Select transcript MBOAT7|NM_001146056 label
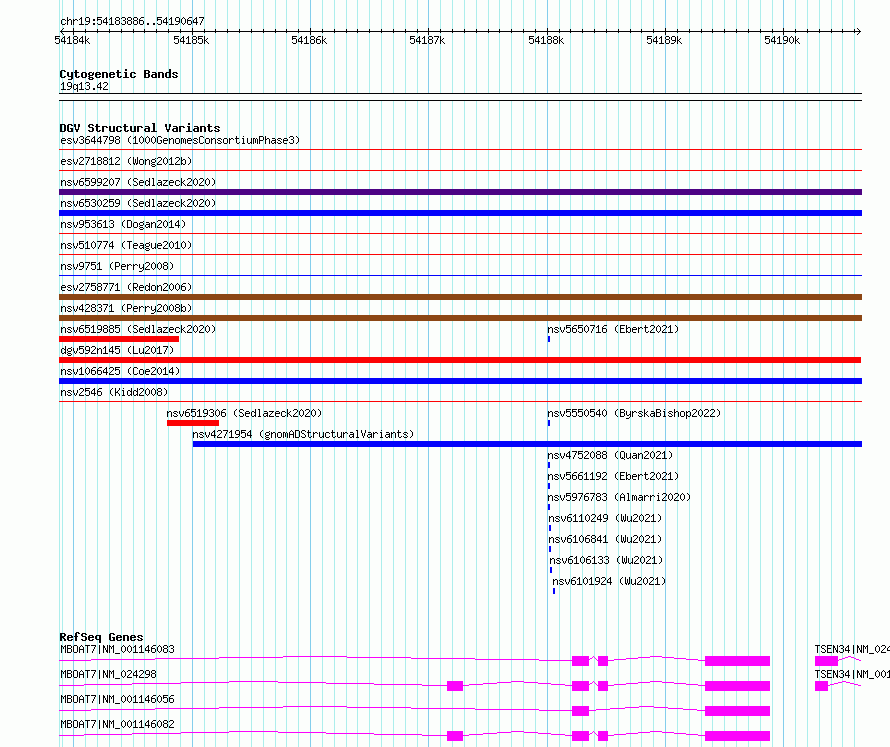 [117, 699]
